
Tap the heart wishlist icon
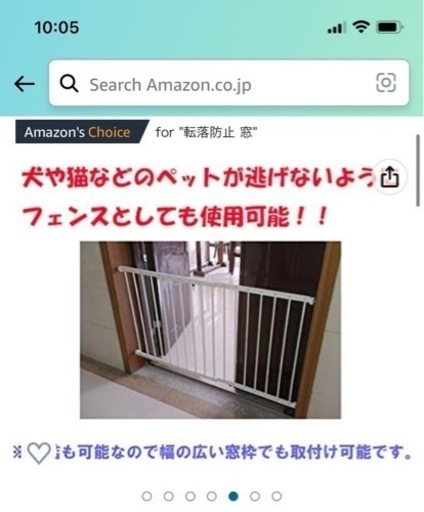tap(39, 453)
